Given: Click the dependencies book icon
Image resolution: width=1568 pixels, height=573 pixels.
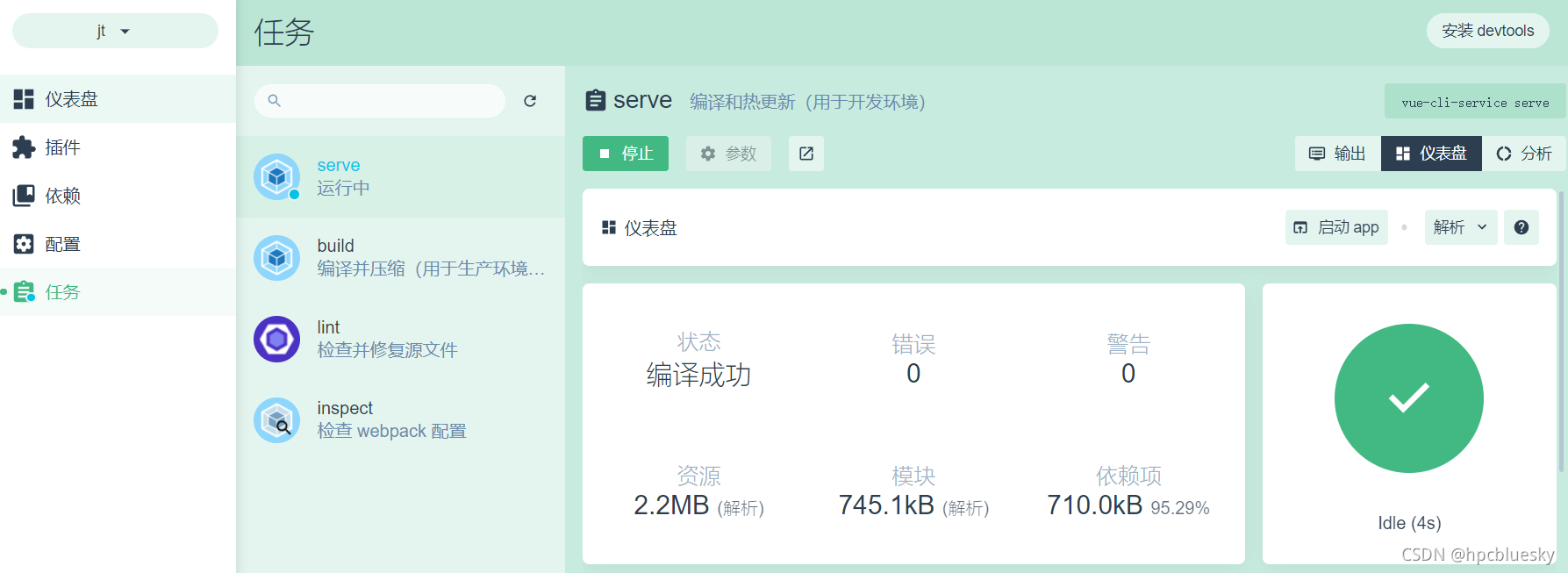Looking at the screenshot, I should tap(24, 196).
